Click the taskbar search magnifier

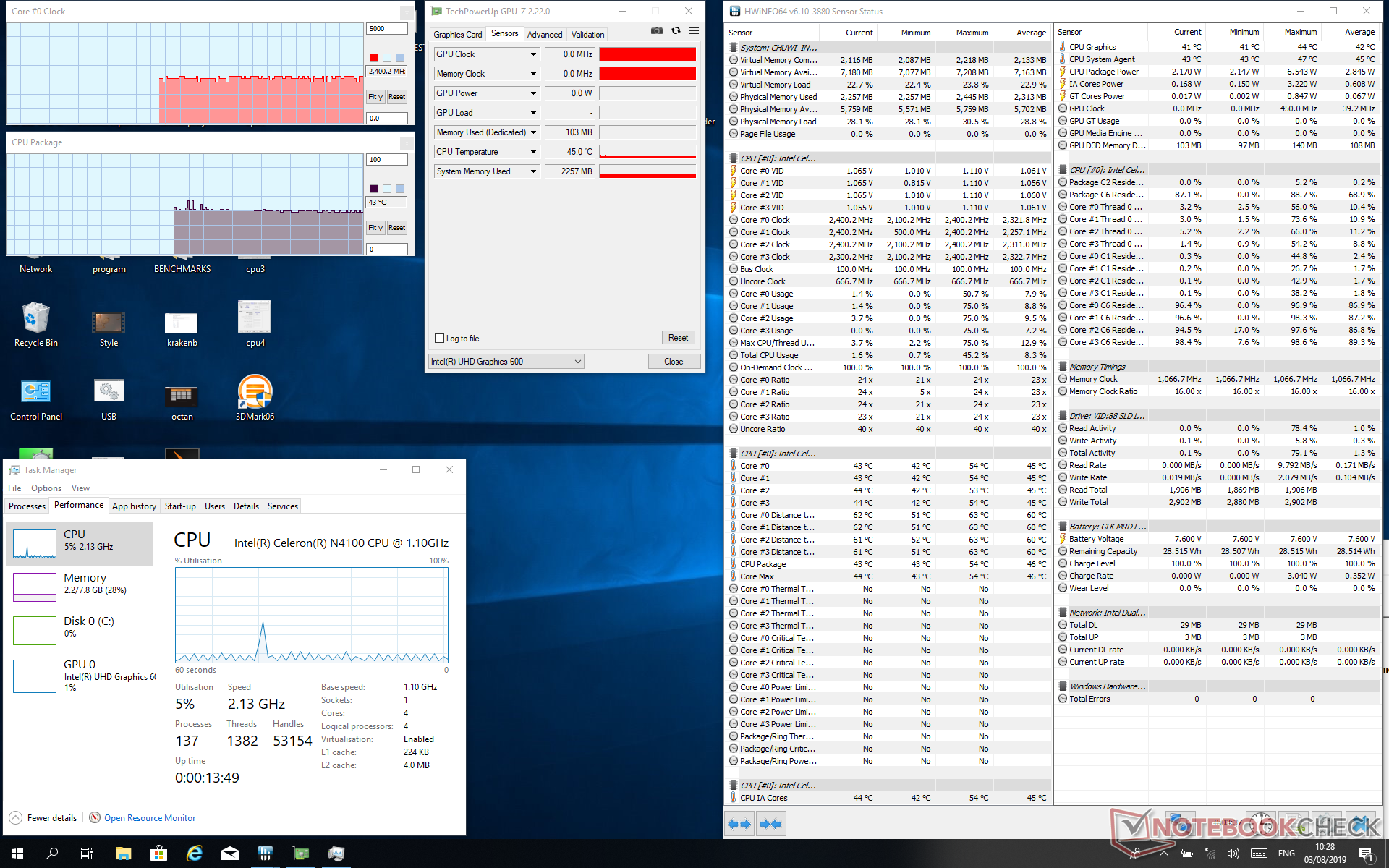(x=52, y=854)
